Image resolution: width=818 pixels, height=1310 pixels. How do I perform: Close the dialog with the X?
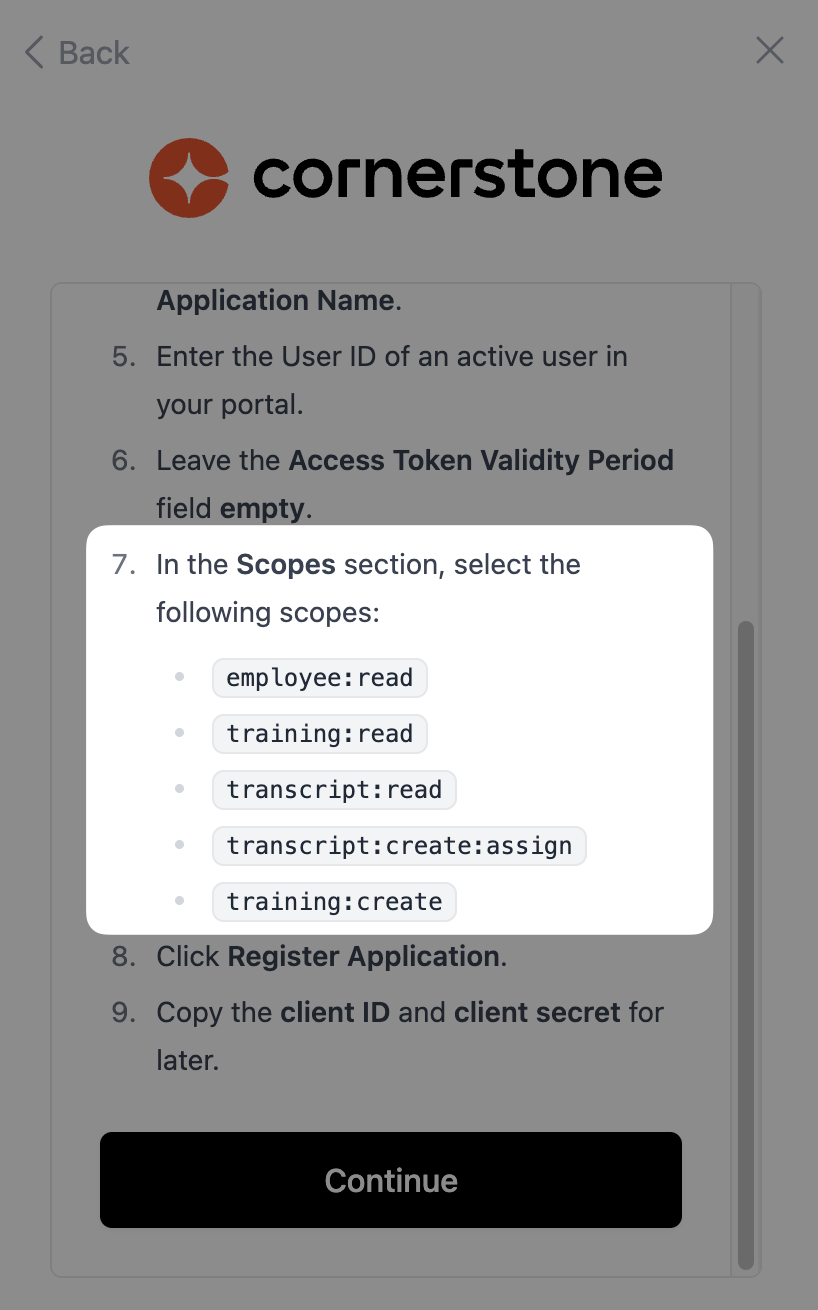point(769,51)
